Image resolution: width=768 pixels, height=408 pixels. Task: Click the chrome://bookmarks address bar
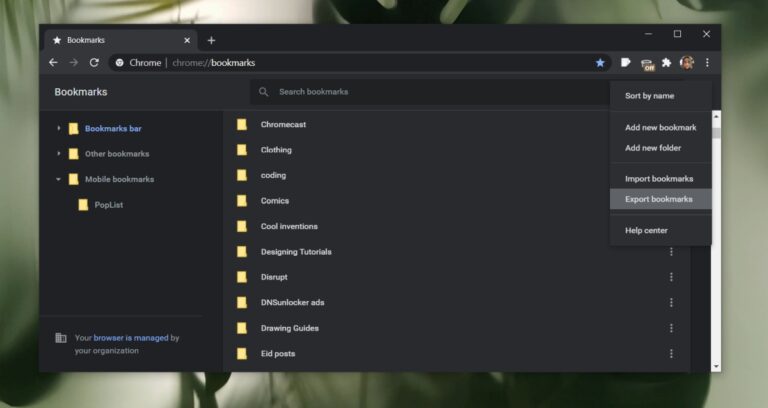pos(358,63)
